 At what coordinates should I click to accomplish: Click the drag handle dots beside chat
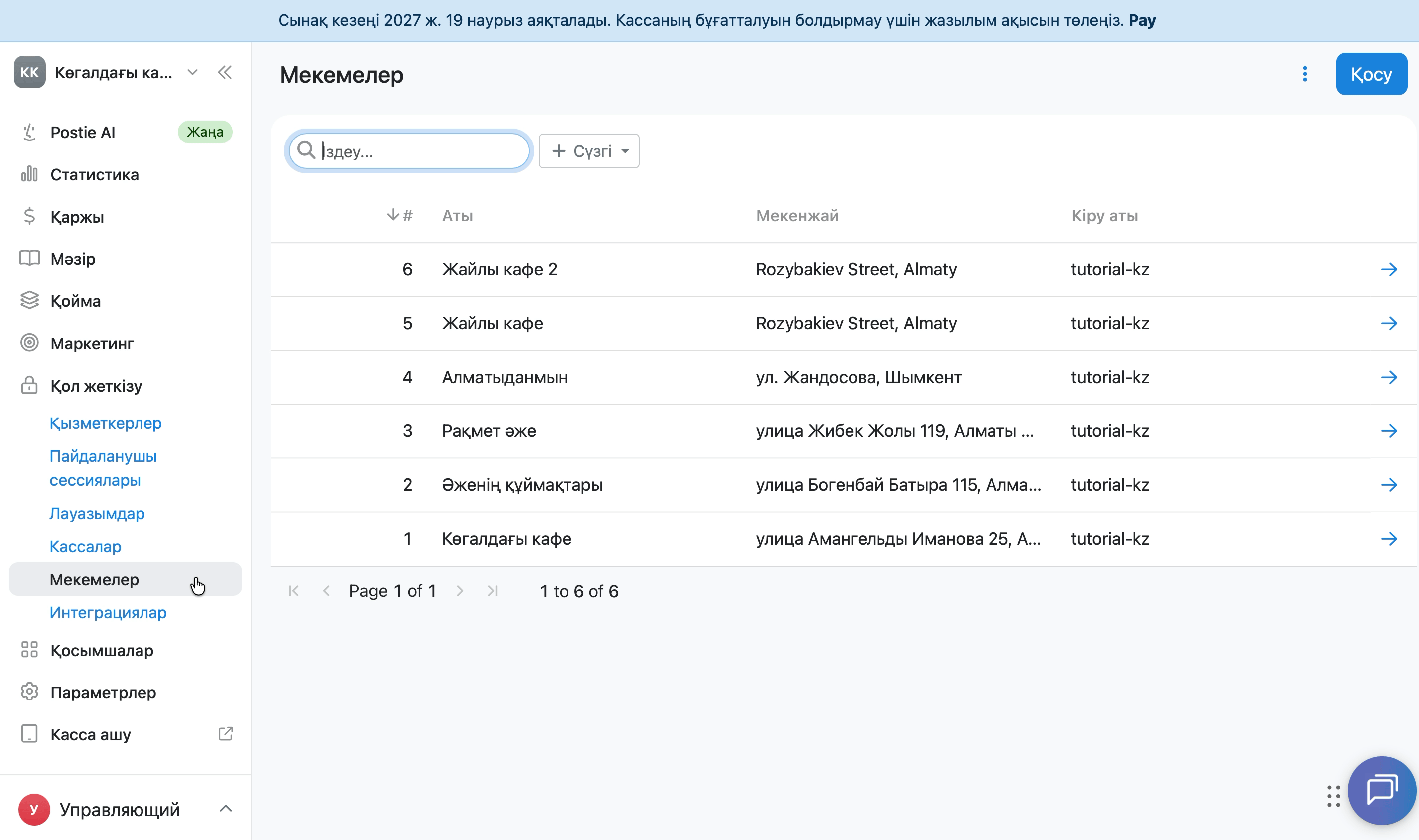pyautogui.click(x=1333, y=796)
